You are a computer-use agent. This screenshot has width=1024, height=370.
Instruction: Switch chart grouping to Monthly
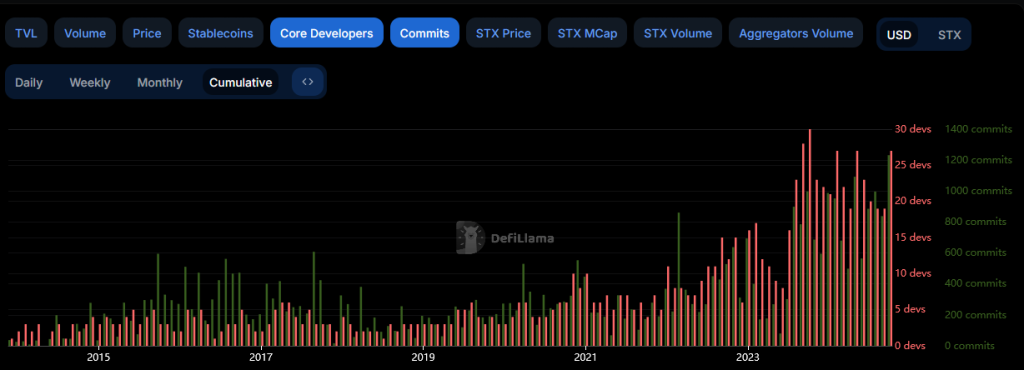160,82
